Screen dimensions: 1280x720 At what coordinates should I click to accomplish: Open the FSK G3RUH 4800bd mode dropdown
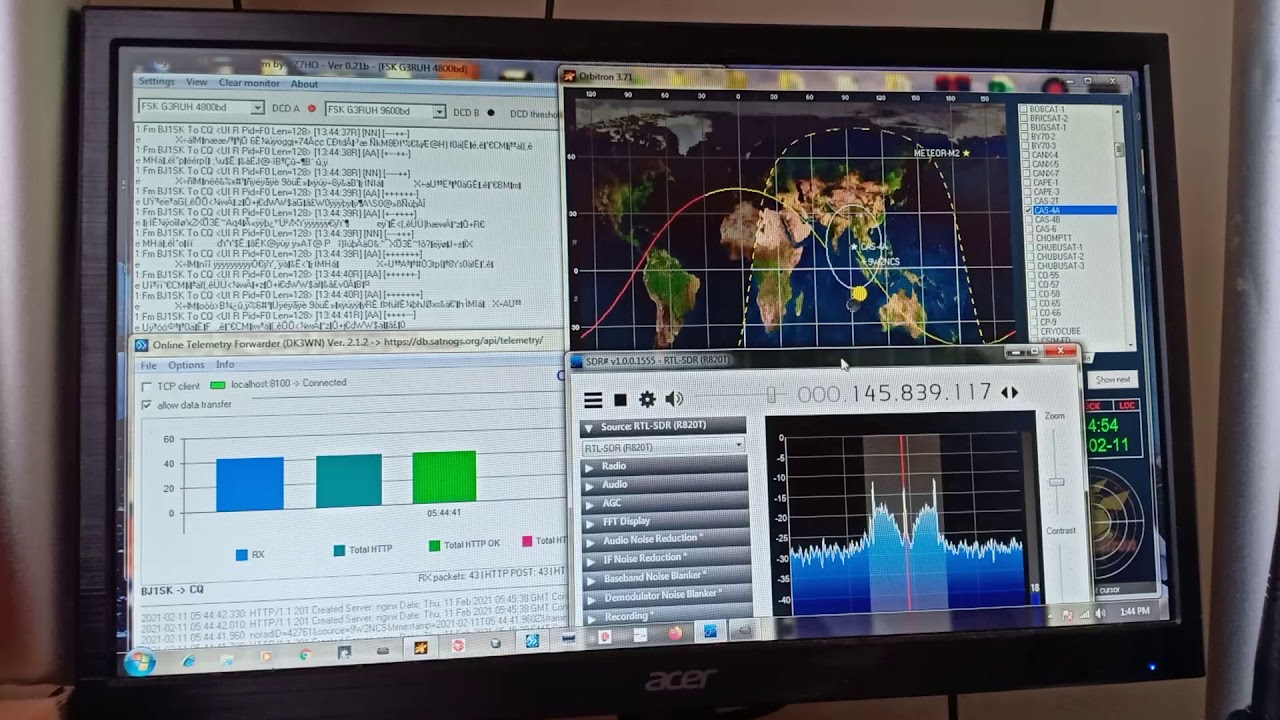tap(200, 108)
